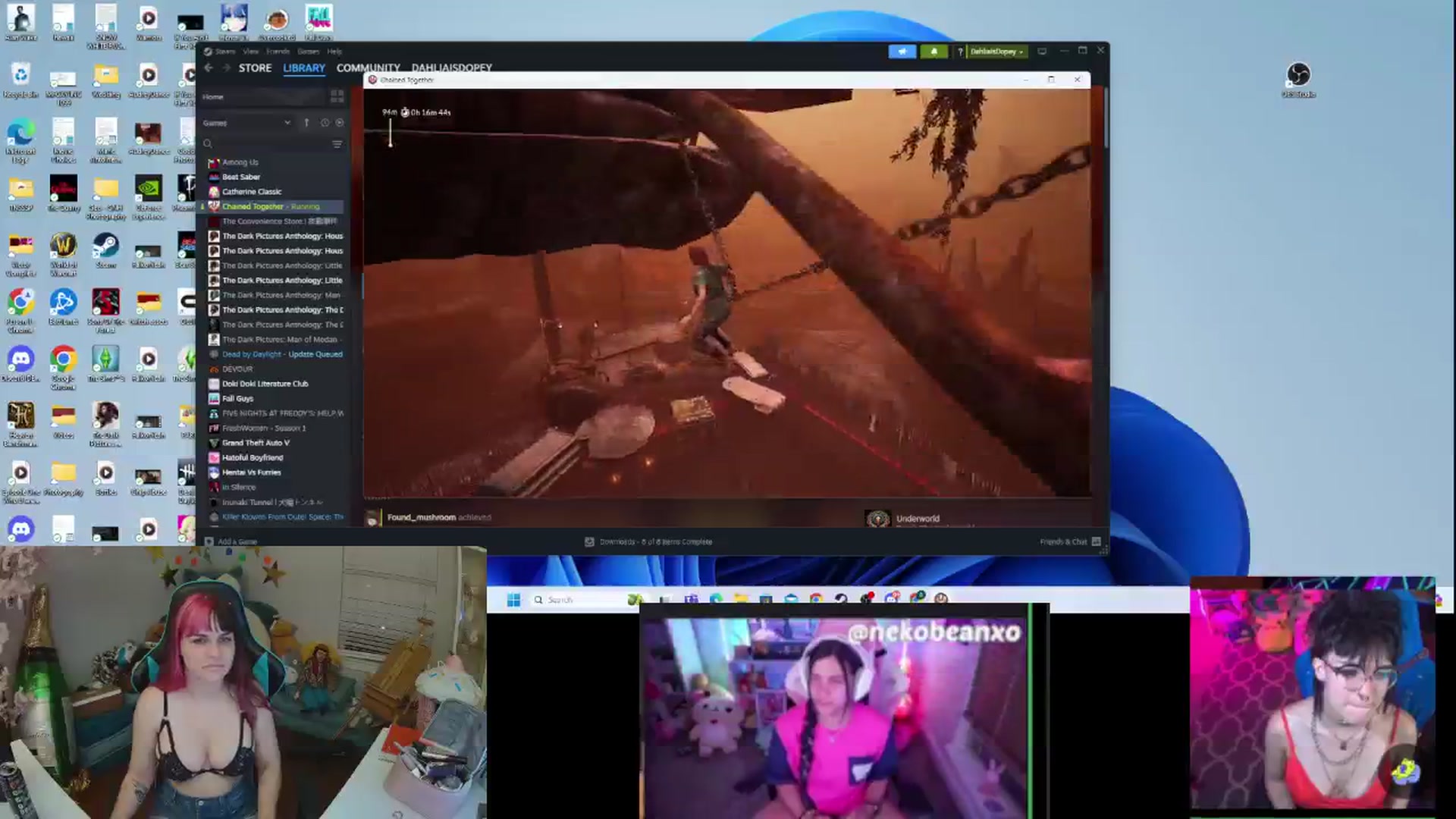This screenshot has width=1456, height=819.
Task: Open Steam icon in the taskbar
Action: pos(841,599)
